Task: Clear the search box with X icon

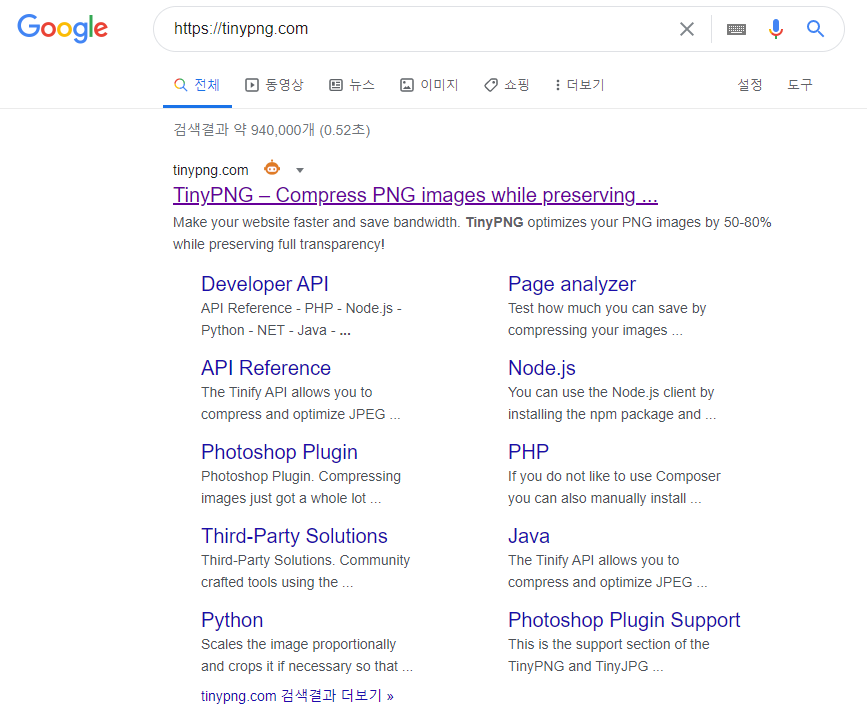Action: click(687, 29)
